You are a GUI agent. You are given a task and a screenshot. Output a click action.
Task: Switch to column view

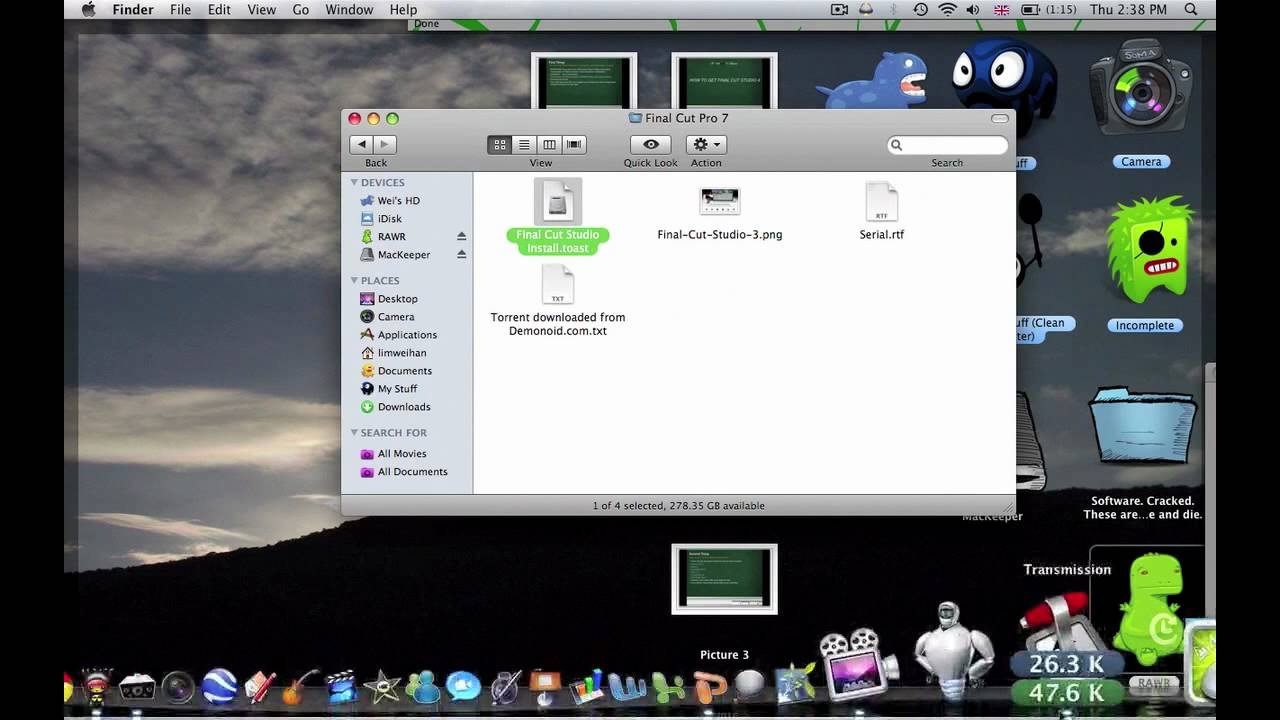click(549, 145)
